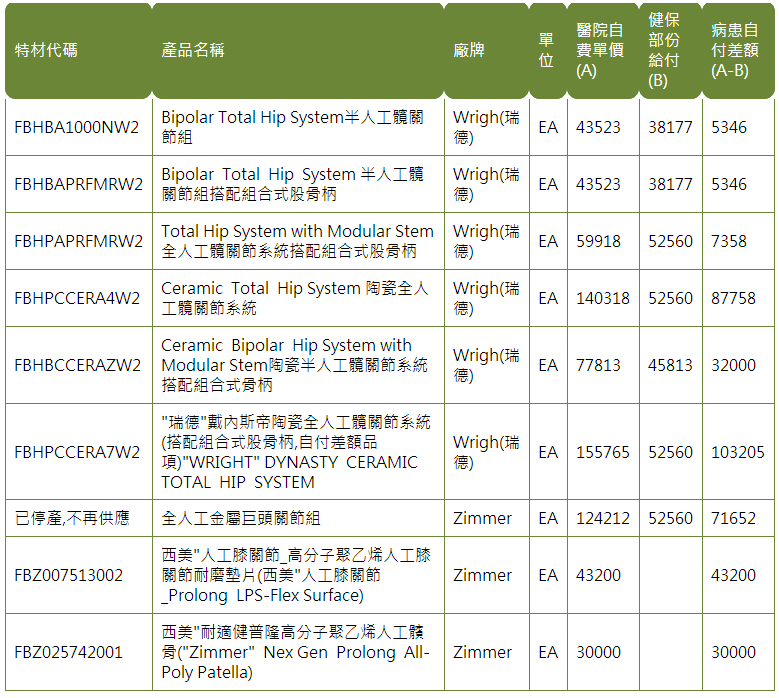The height and width of the screenshot is (698, 779).
Task: Click Prolong LPS-Flex Surface product name
Action: pyautogui.click(x=296, y=575)
